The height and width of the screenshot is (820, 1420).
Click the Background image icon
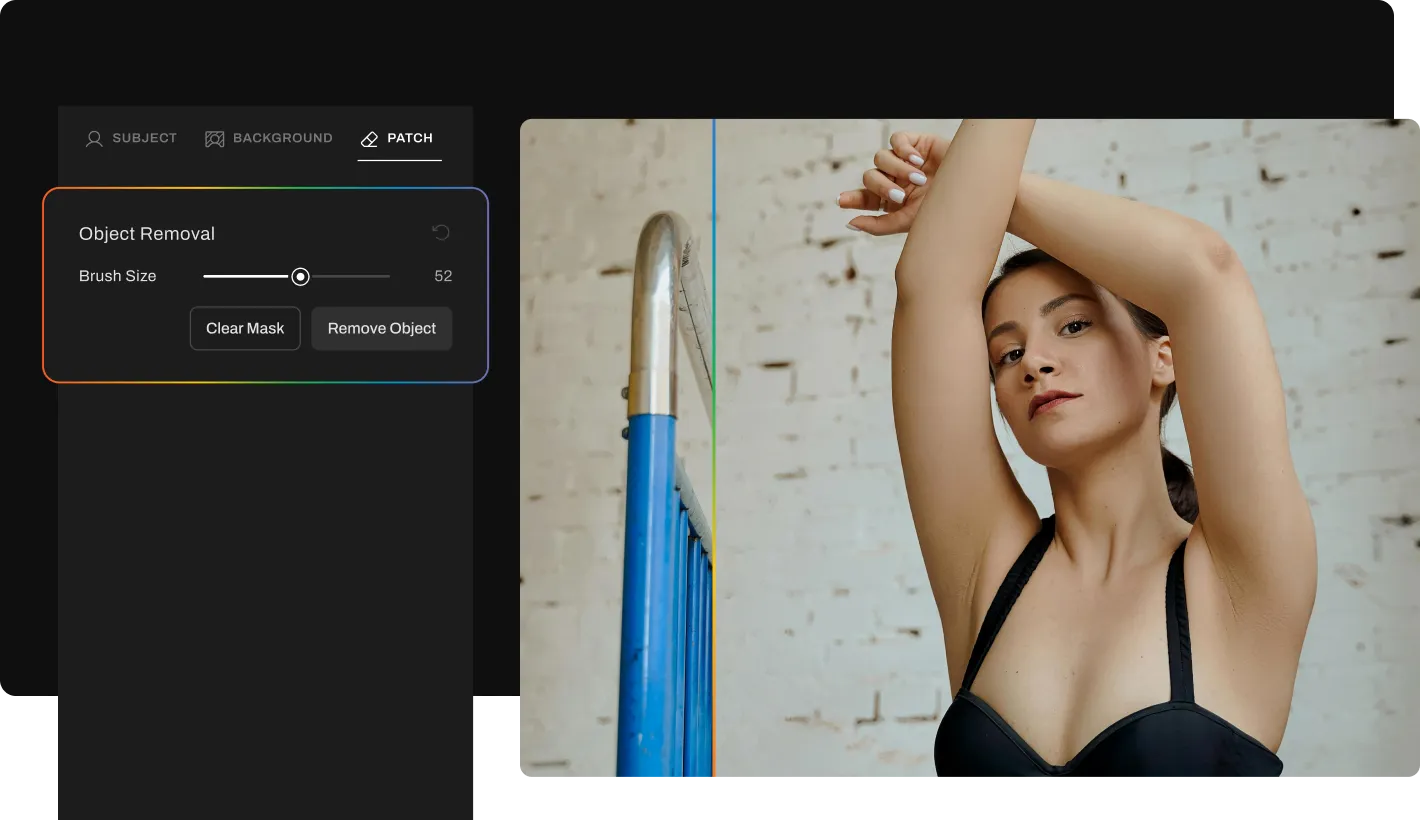(214, 139)
